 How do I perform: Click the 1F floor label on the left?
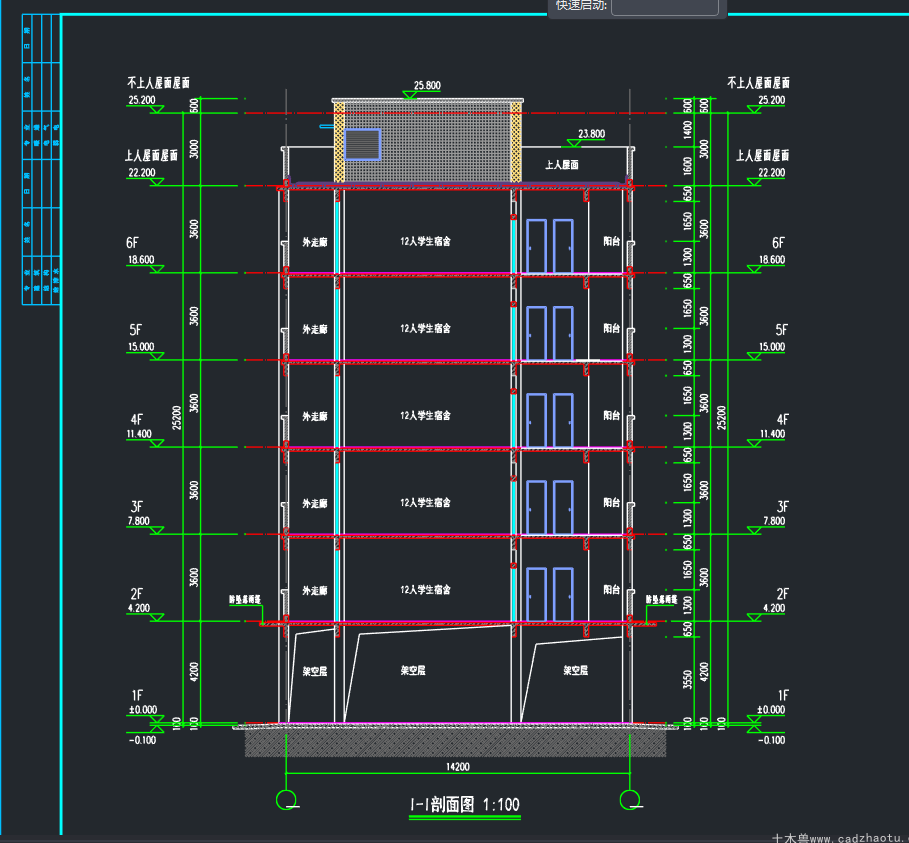(137, 695)
